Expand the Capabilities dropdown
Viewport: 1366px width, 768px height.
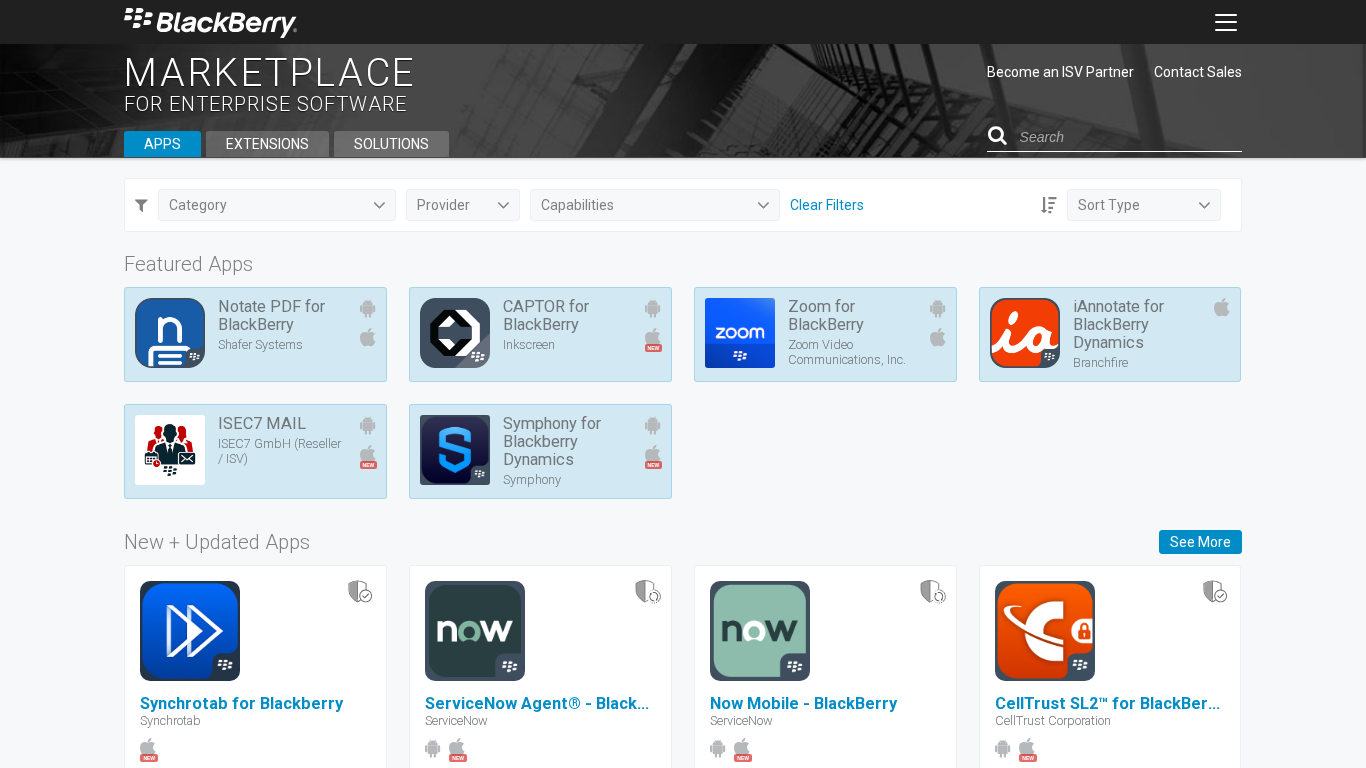[654, 205]
